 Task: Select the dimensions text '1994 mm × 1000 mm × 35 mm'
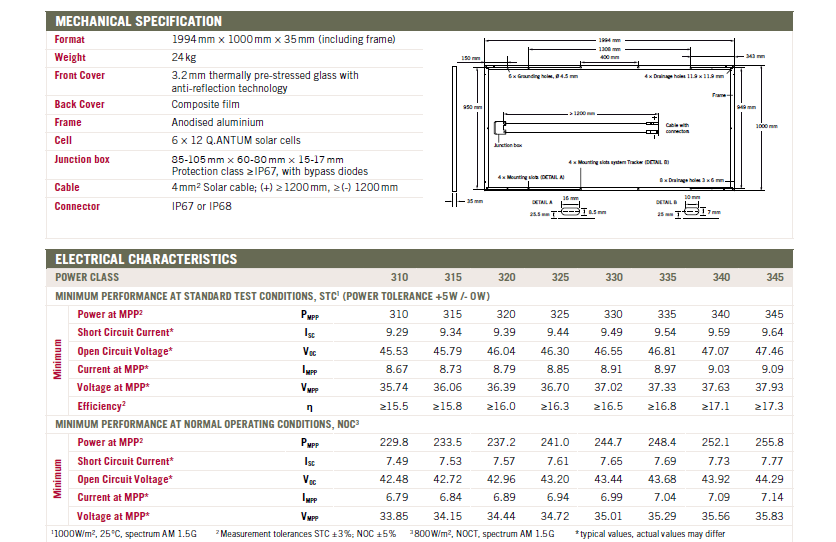(243, 39)
